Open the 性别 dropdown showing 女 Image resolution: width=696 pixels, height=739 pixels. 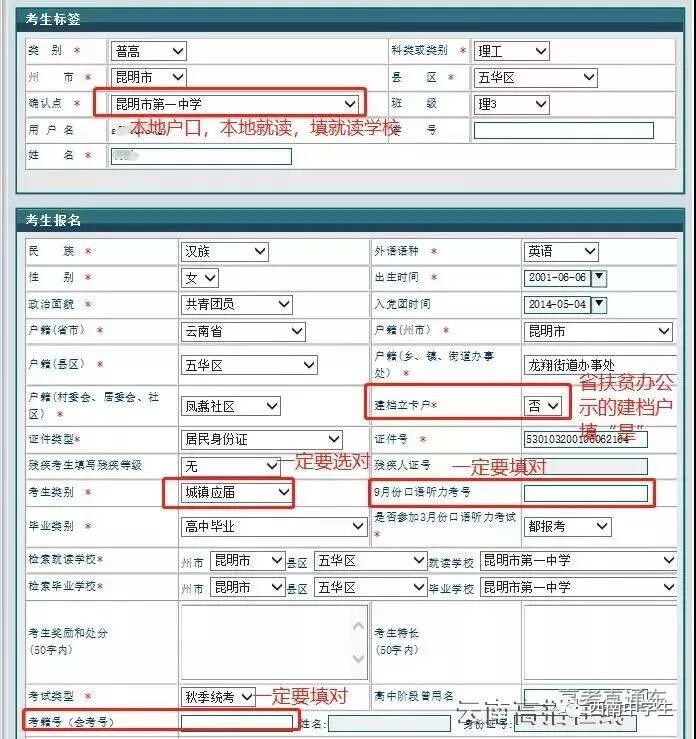(x=200, y=278)
